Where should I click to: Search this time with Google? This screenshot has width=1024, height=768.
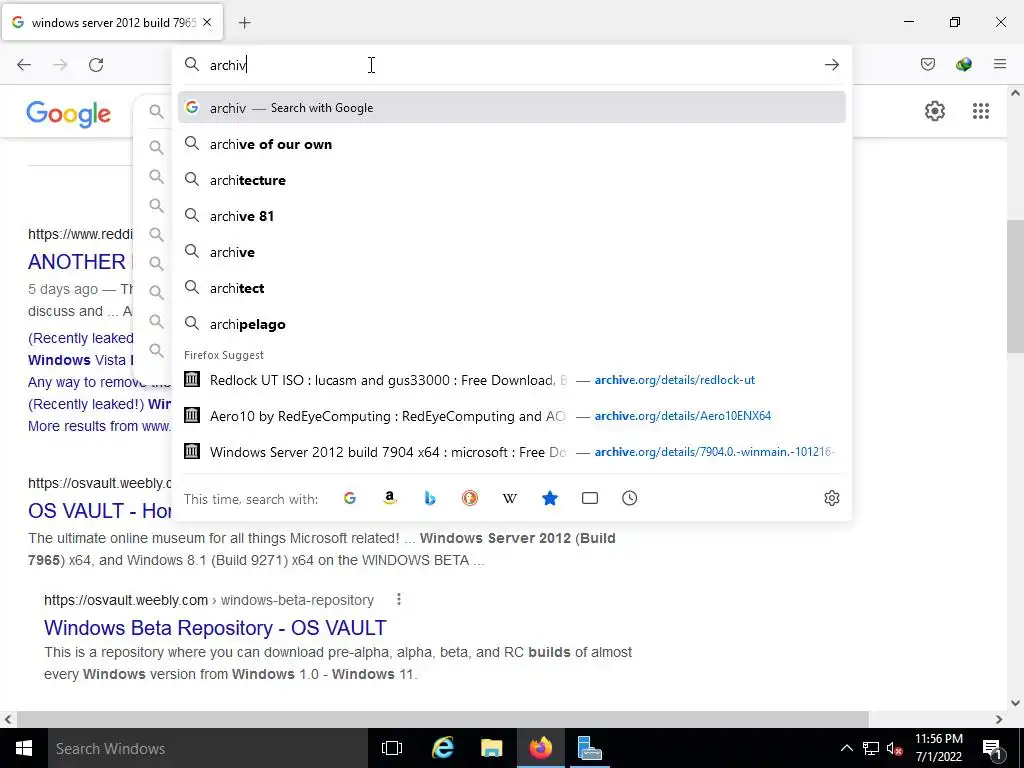(x=350, y=498)
